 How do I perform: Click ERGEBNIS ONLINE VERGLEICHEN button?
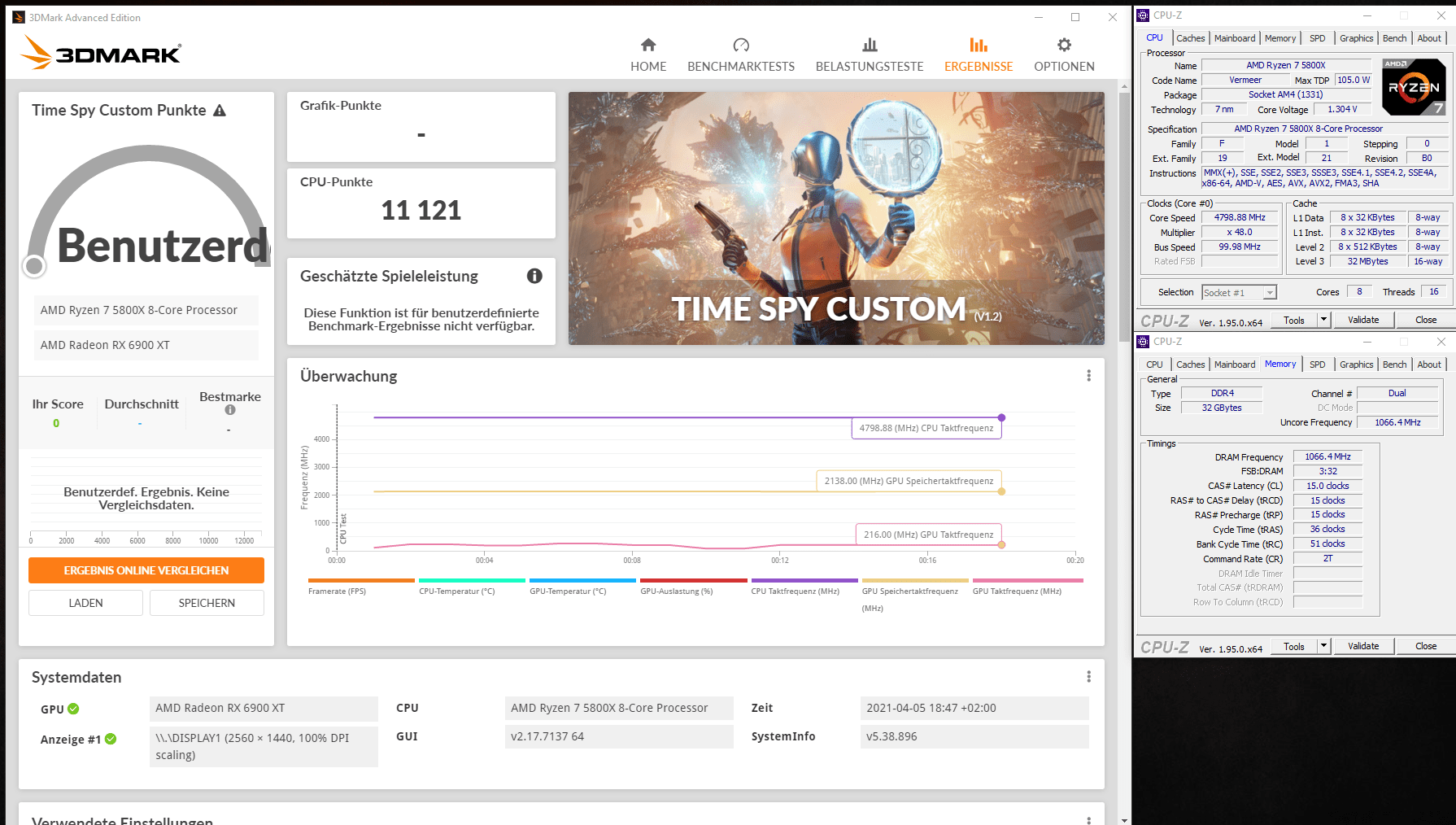click(146, 570)
